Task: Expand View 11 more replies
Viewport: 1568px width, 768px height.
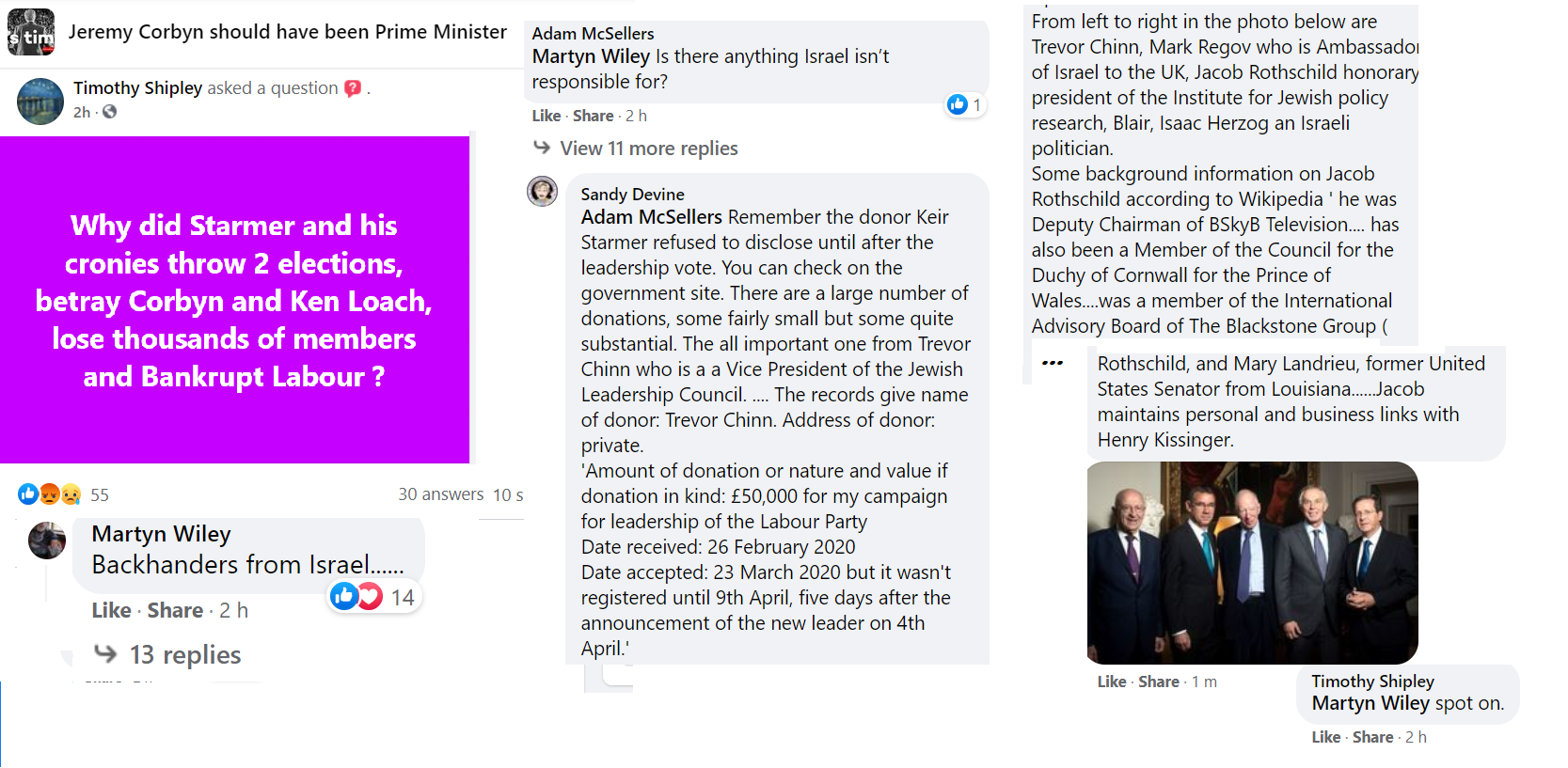Action: (x=648, y=149)
